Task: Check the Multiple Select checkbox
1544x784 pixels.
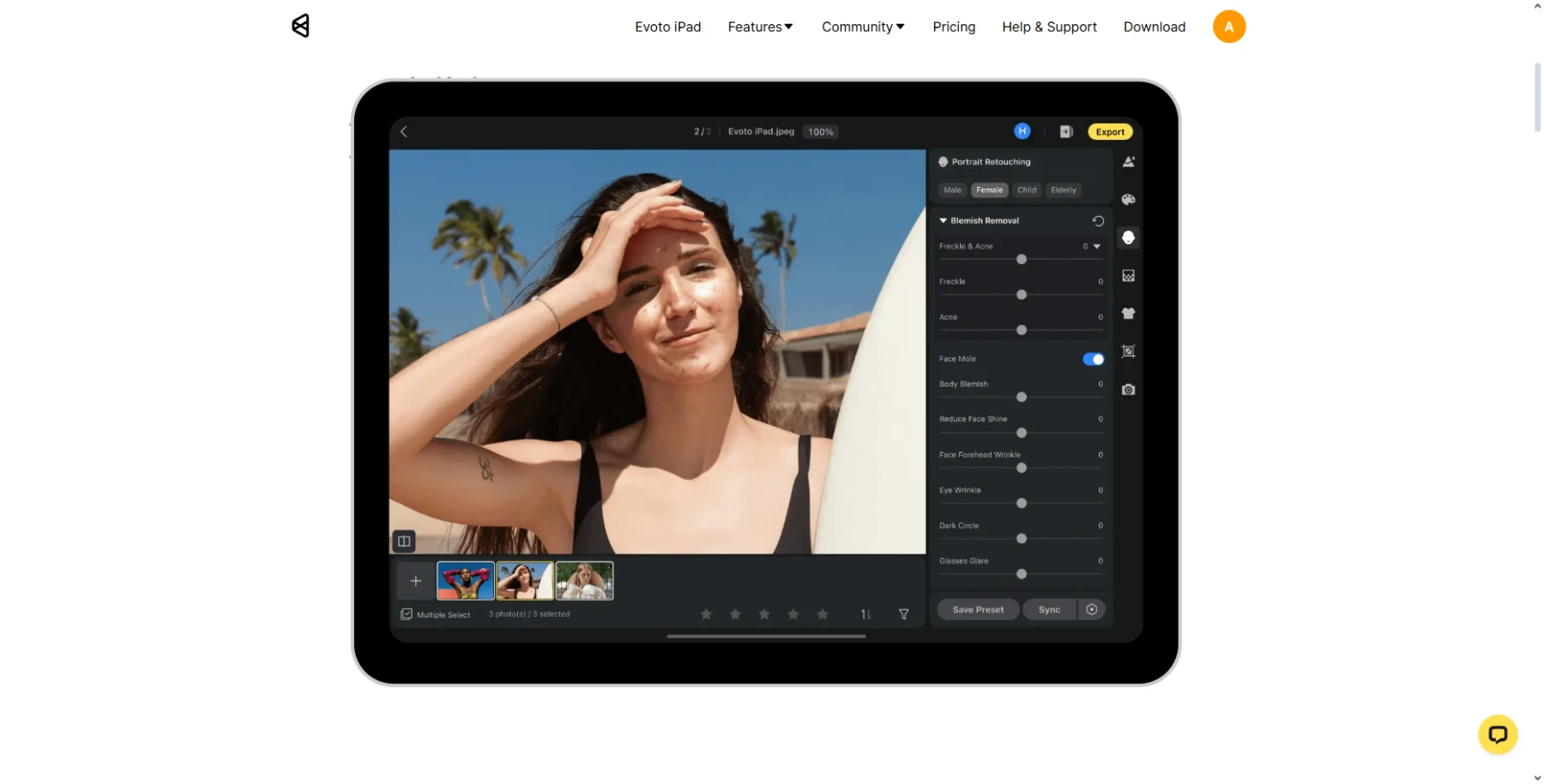Action: pos(407,614)
